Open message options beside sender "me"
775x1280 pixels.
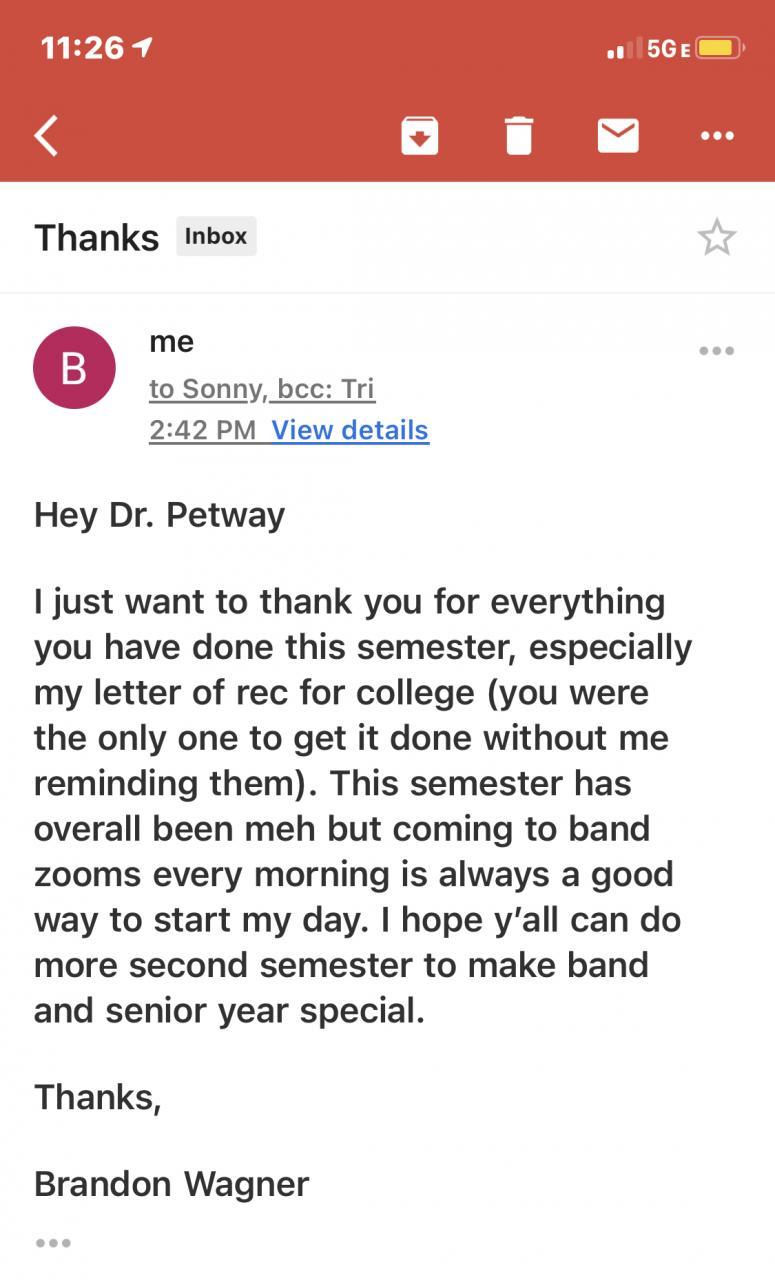[x=716, y=351]
